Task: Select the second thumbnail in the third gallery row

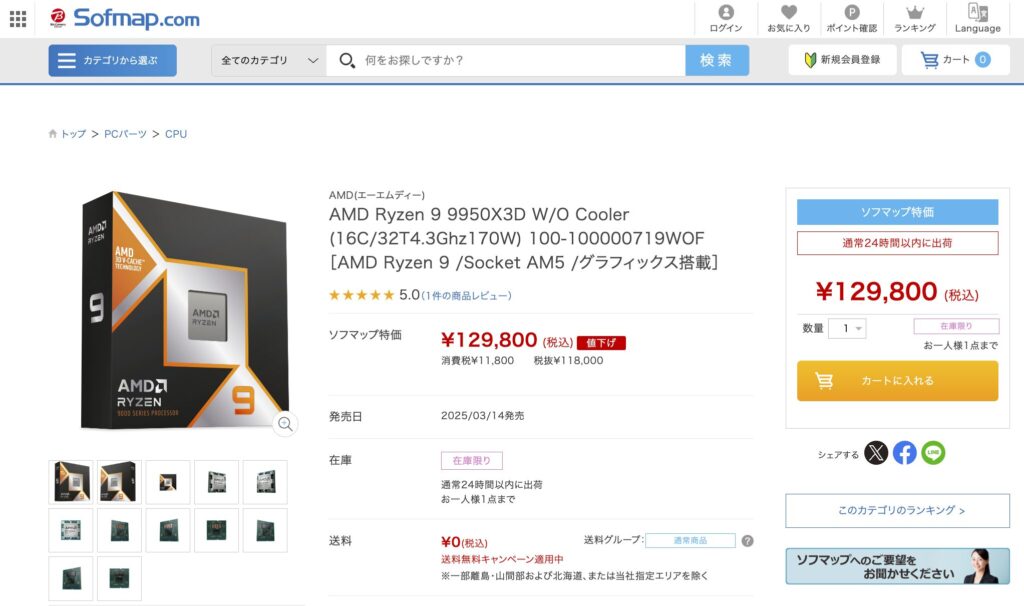Action: click(x=119, y=579)
